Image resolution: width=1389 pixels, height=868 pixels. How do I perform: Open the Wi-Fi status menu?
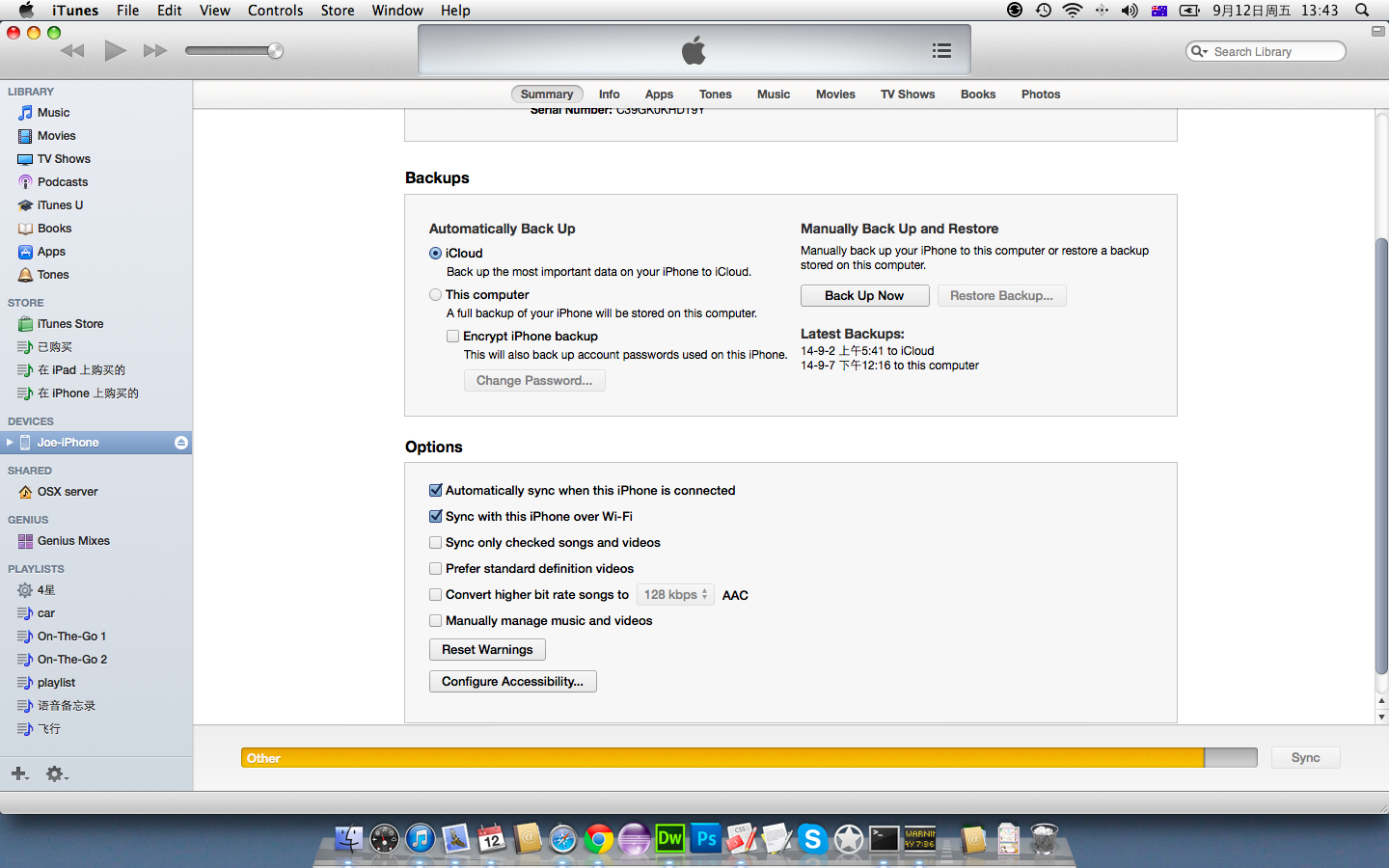point(1073,11)
